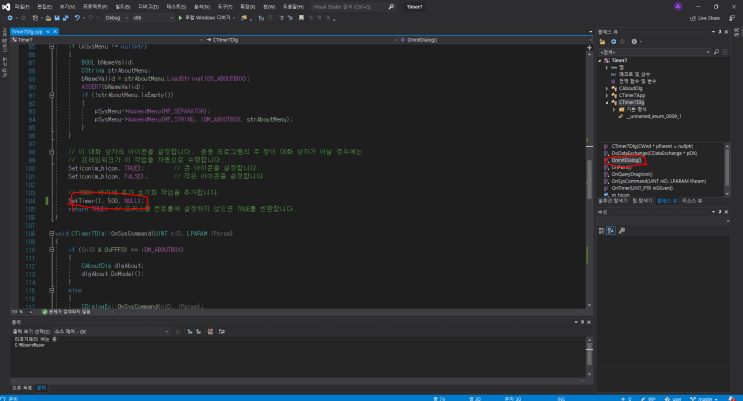This screenshot has width=743, height=401.
Task: Select OnInitDialog() in members list
Action: pyautogui.click(x=625, y=160)
